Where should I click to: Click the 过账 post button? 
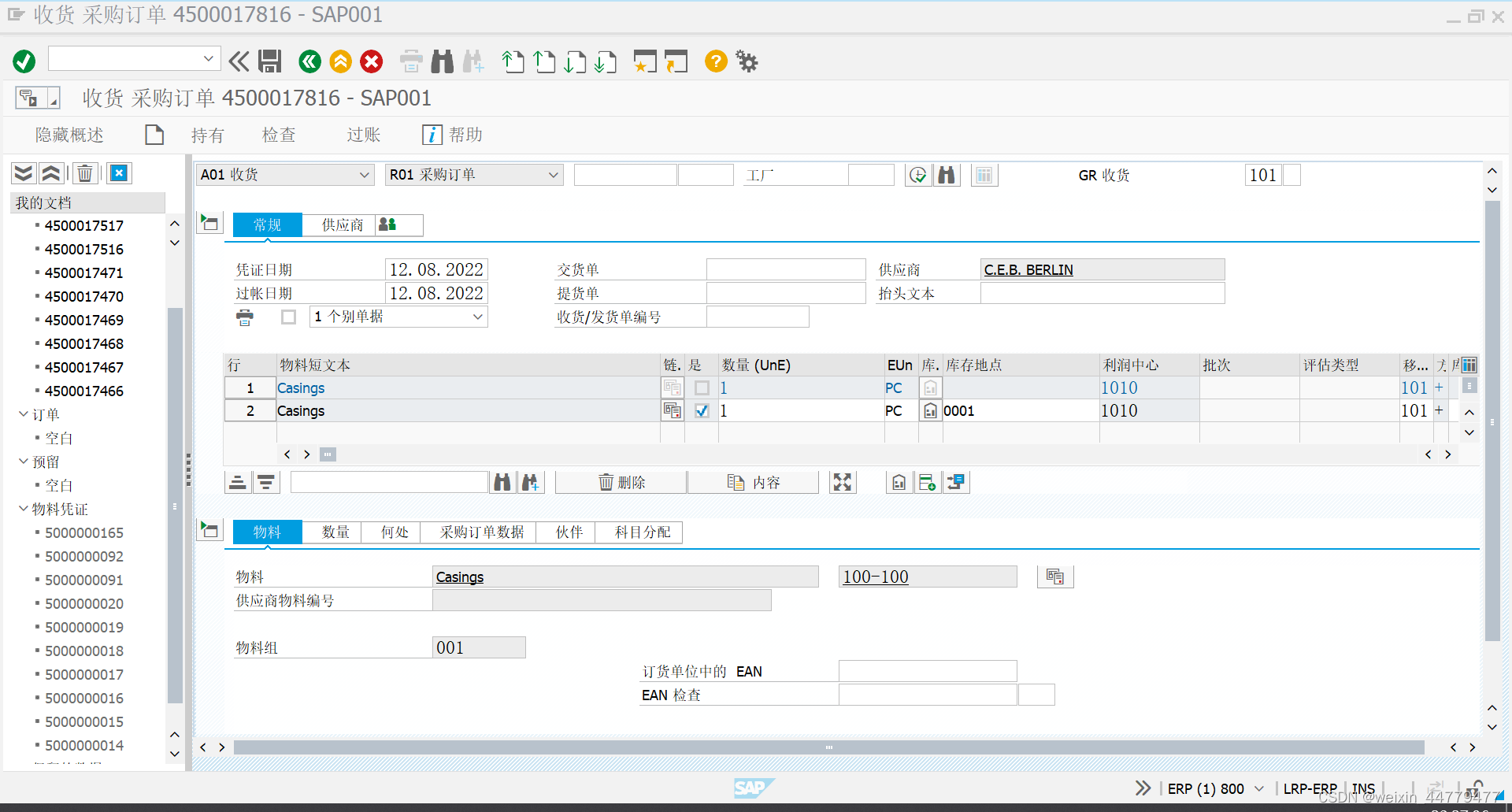[x=364, y=135]
